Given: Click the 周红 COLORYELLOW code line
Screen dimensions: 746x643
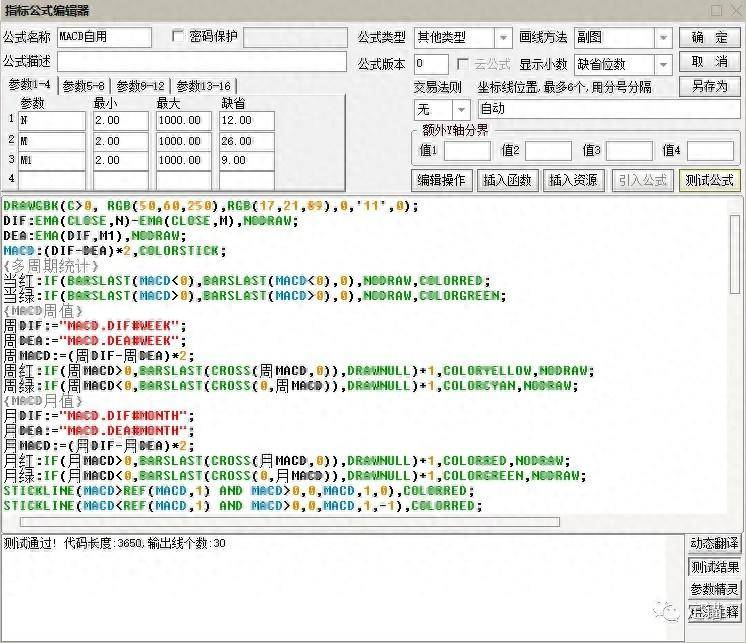Looking at the screenshot, I should (x=298, y=370).
